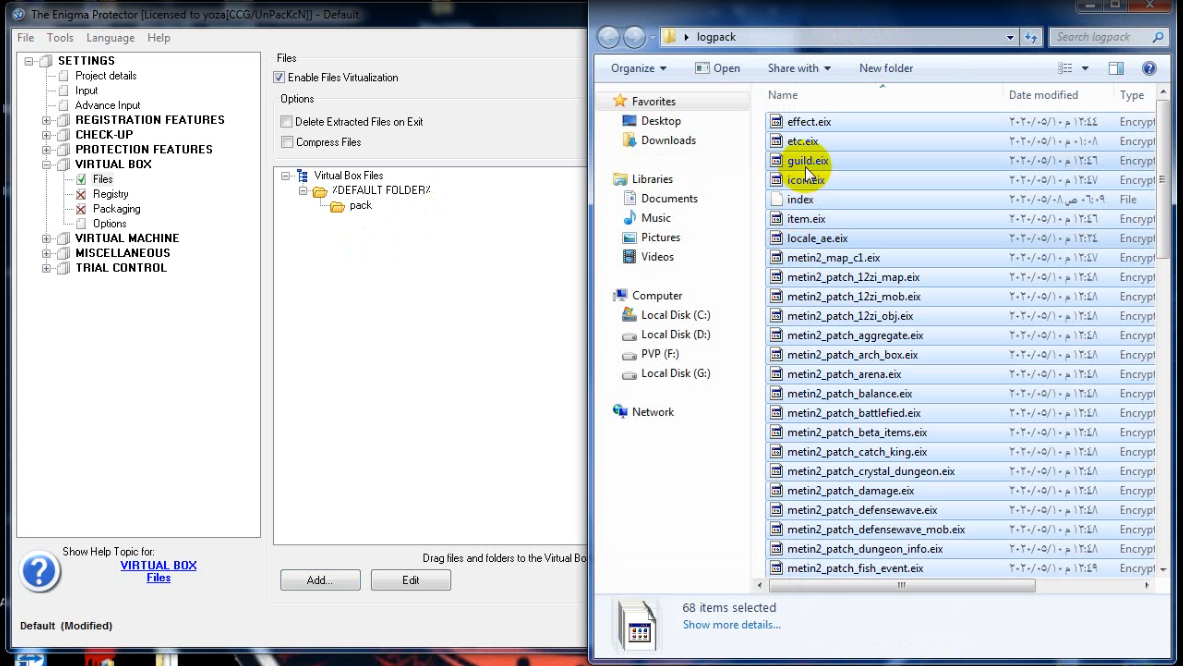
Task: Click the Add... button
Action: click(x=320, y=580)
